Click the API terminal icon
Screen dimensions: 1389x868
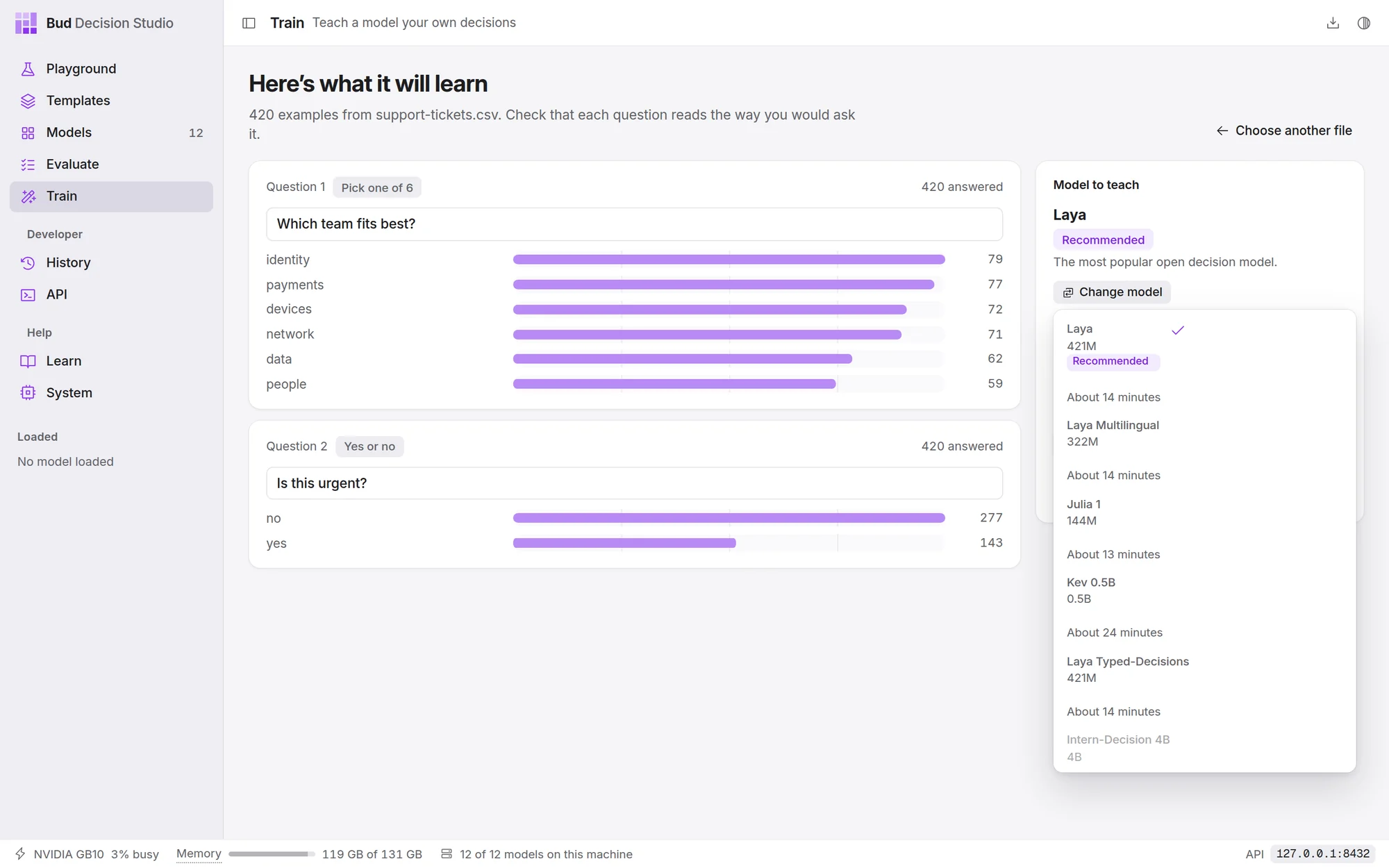[x=28, y=294]
